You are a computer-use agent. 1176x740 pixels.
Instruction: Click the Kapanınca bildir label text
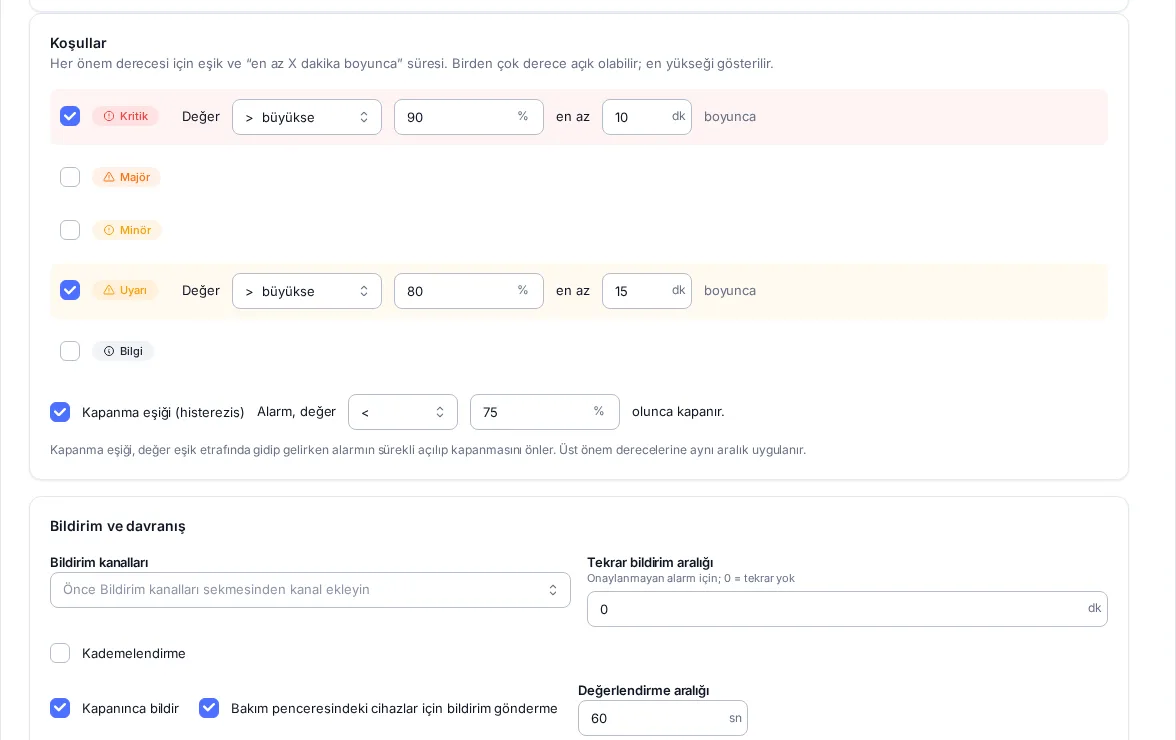(x=130, y=709)
